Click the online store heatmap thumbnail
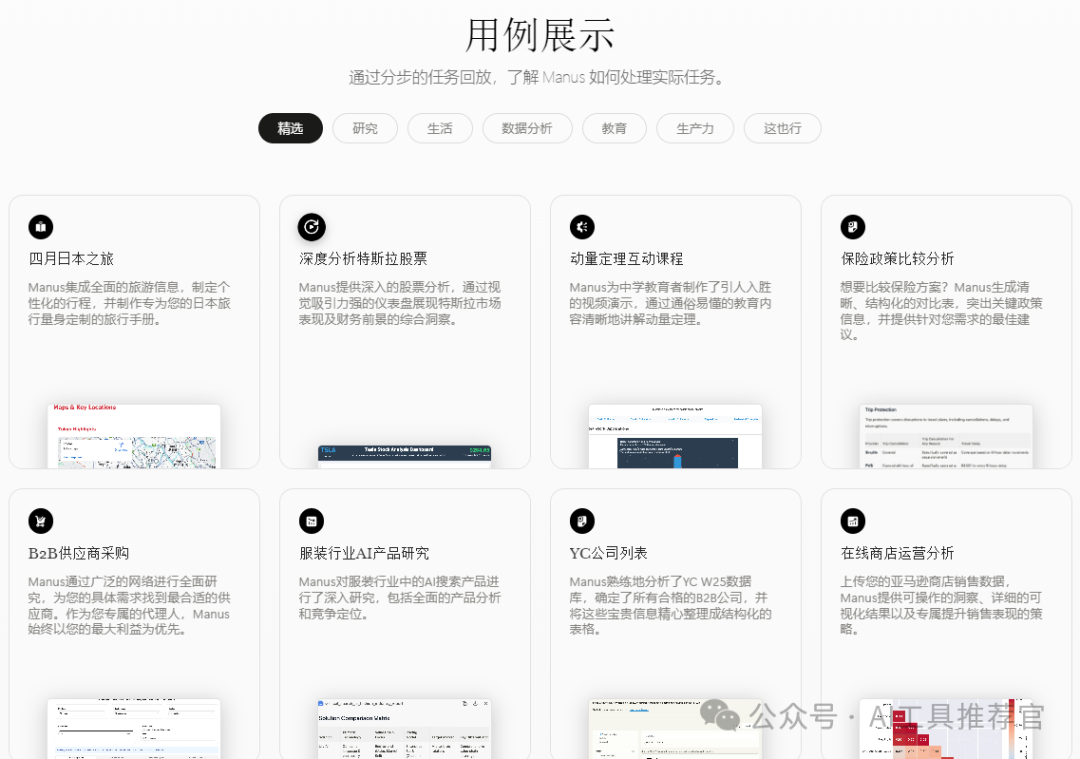1080x759 pixels. 946,729
